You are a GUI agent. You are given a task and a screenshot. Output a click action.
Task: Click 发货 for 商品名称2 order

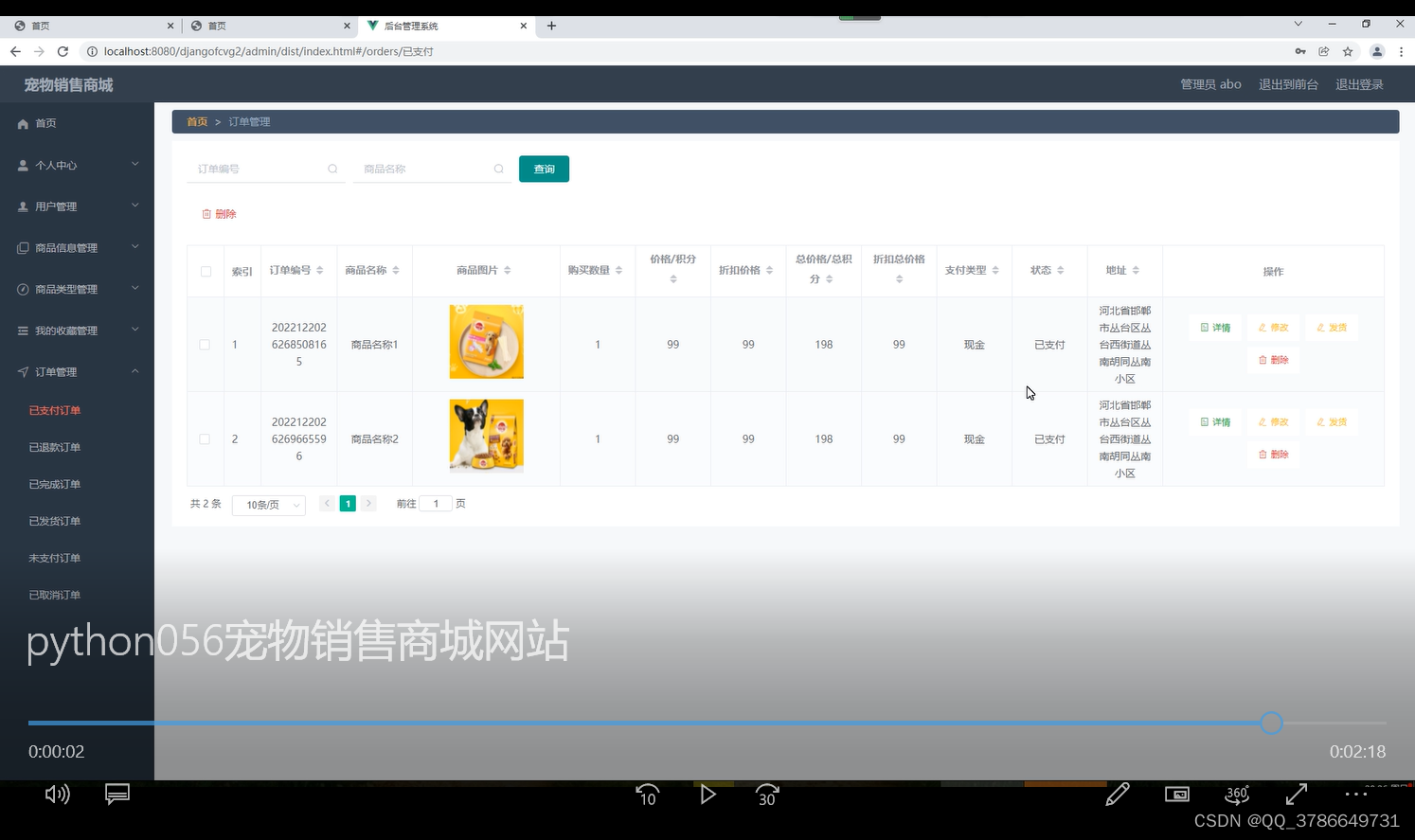point(1332,422)
